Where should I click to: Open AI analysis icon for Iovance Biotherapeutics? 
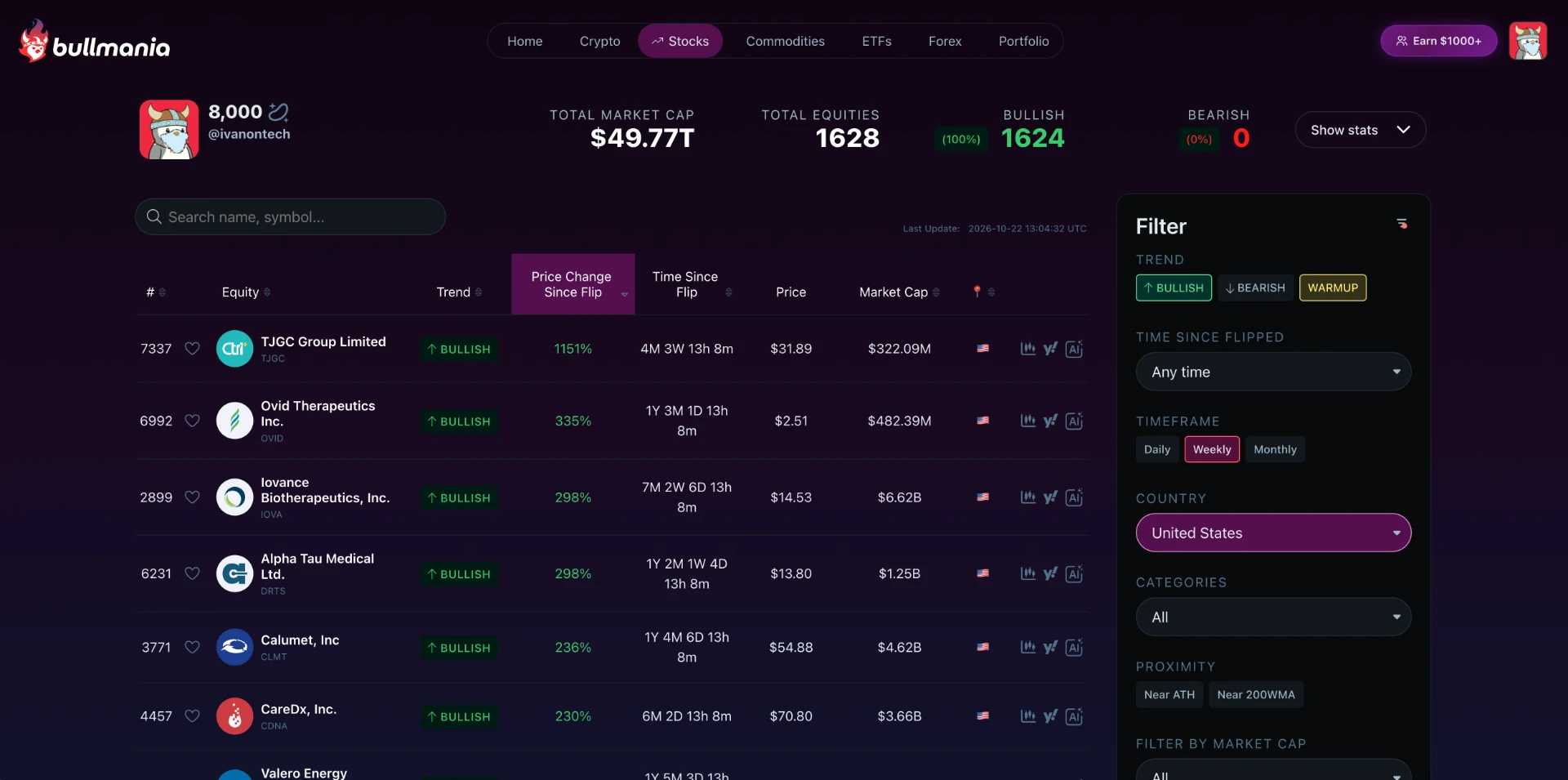click(x=1074, y=497)
